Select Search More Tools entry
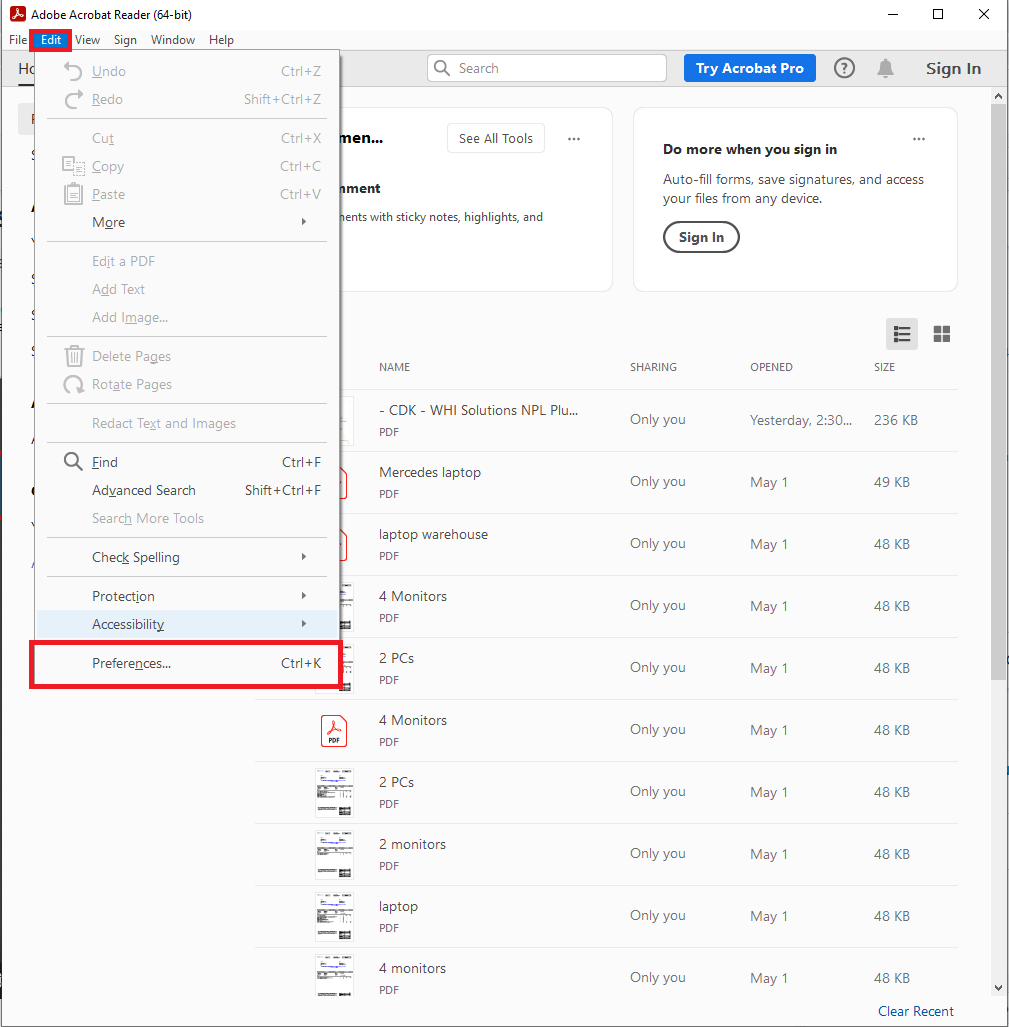Image resolution: width=1009 pixels, height=1027 pixels. (x=187, y=518)
